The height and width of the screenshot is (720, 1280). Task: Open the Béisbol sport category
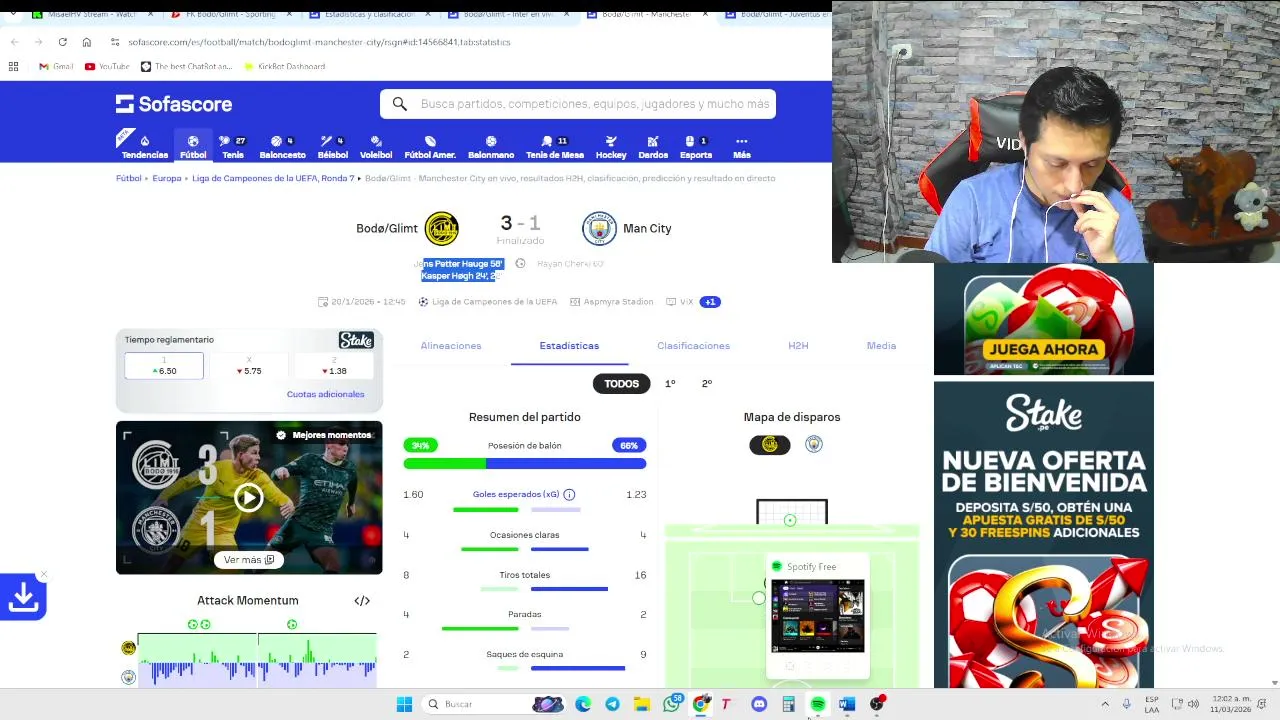coord(332,147)
